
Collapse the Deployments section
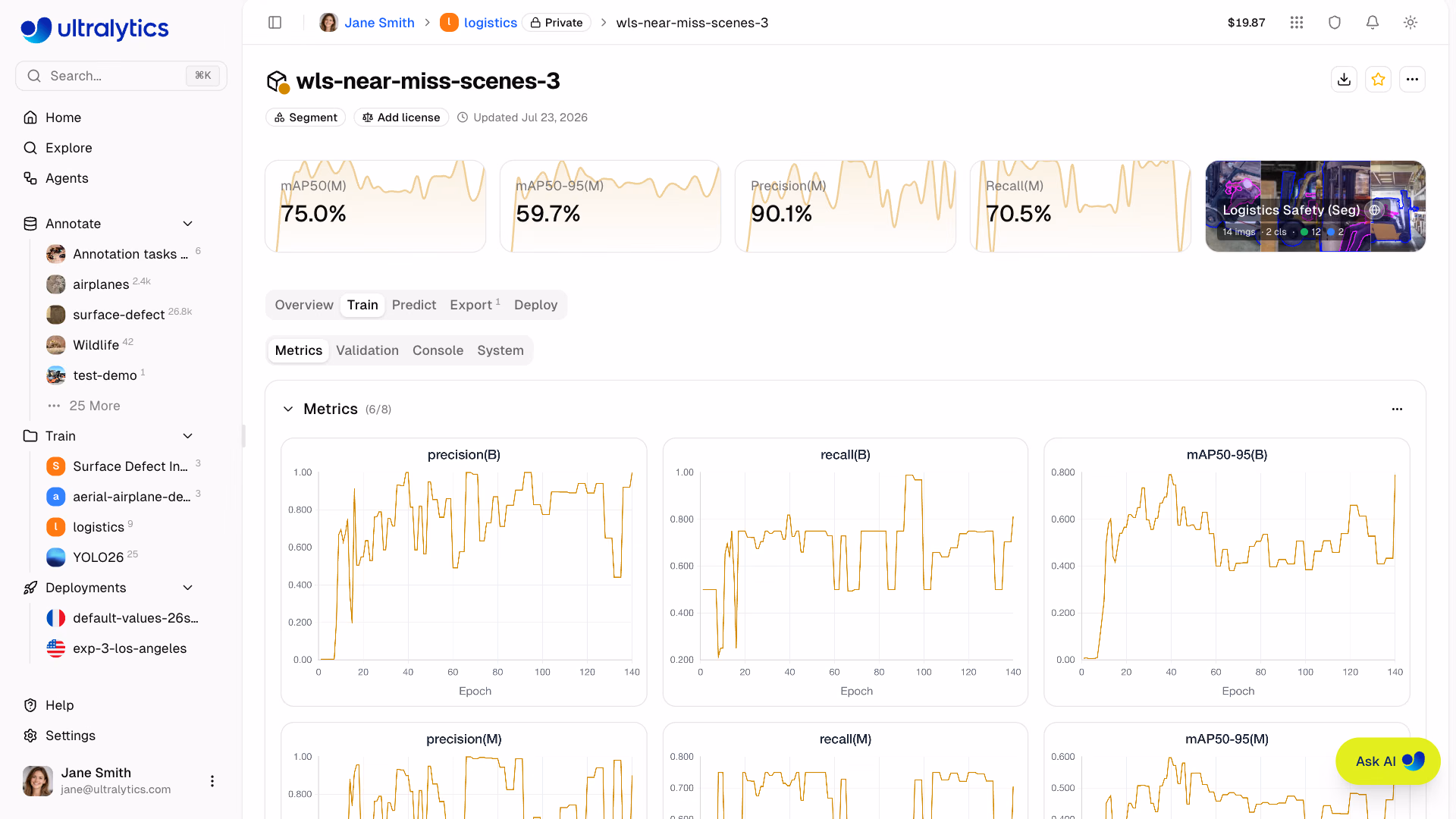[x=188, y=588]
